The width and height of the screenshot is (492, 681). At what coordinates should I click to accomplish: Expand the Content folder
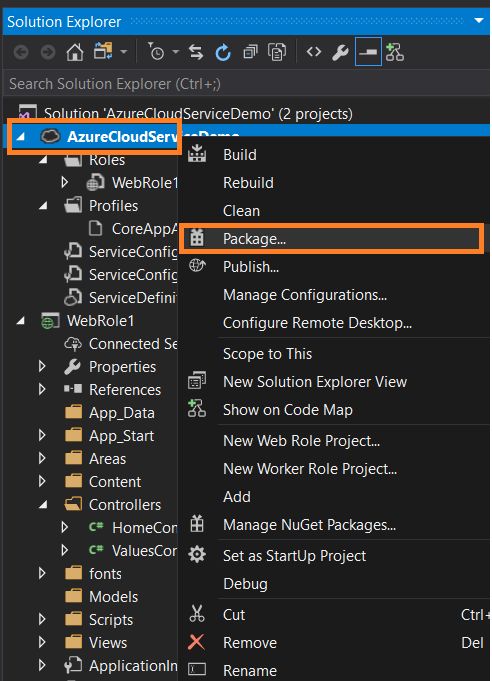[x=42, y=482]
